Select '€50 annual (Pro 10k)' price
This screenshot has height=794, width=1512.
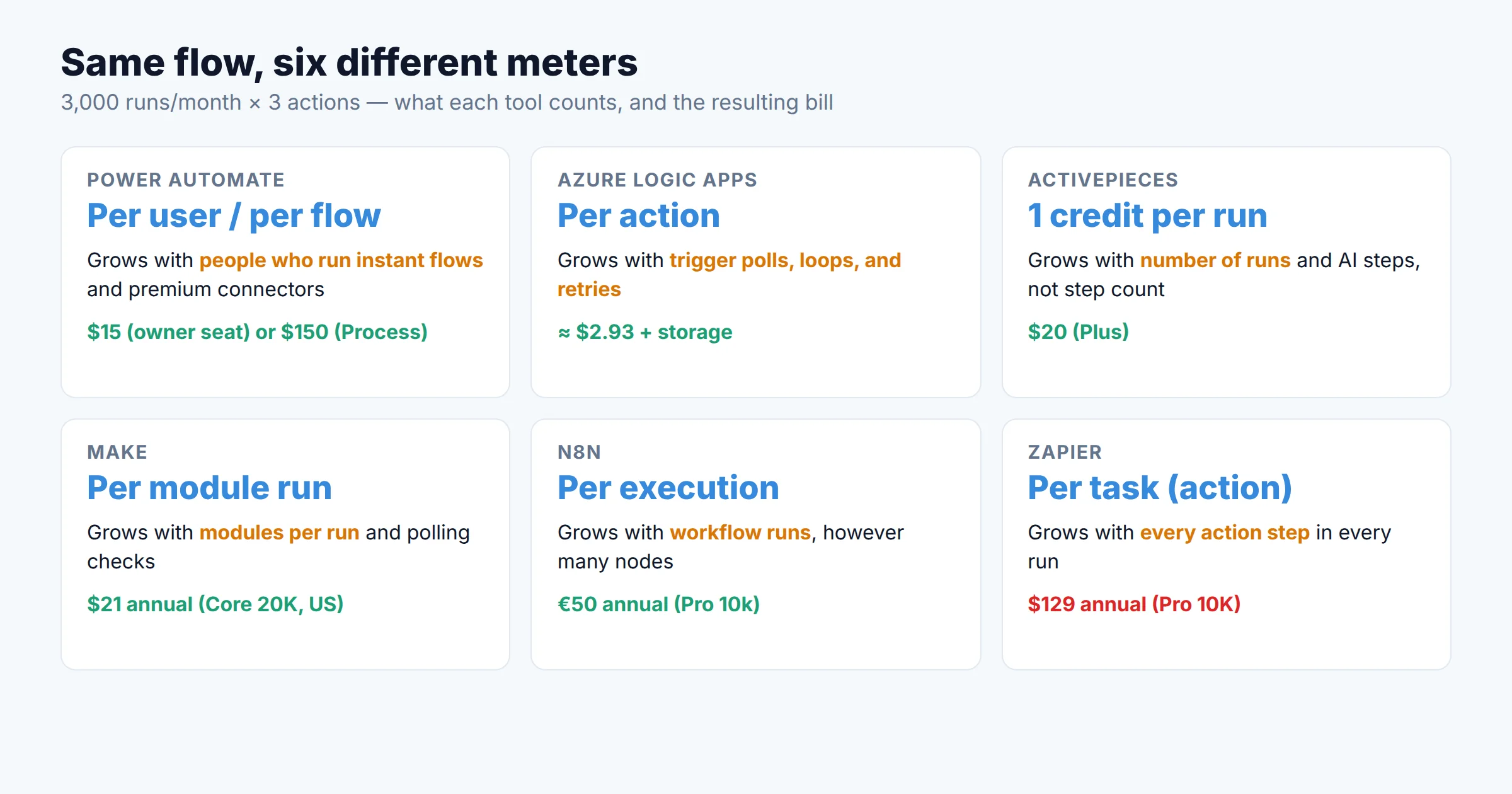[x=658, y=604]
